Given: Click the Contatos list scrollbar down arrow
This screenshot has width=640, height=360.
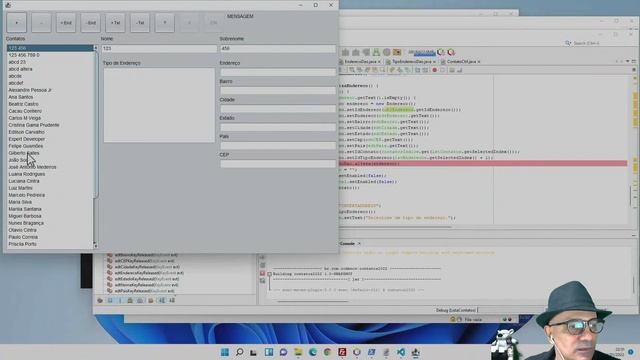Looking at the screenshot, I should (96, 245).
